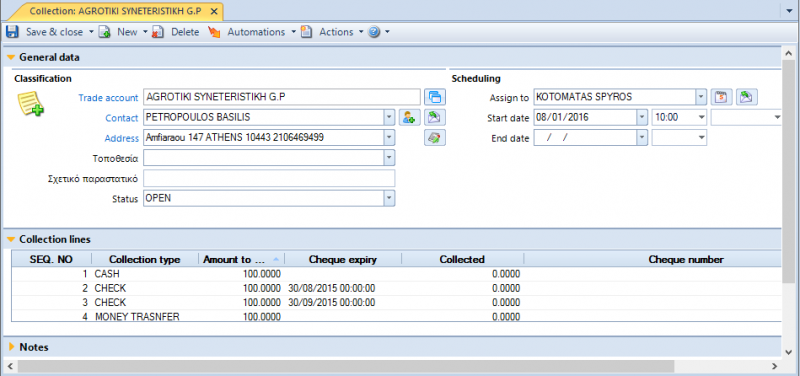Screen dimensions: 800x376
Task: Open the Start time 10:00 dropdown
Action: [x=702, y=117]
